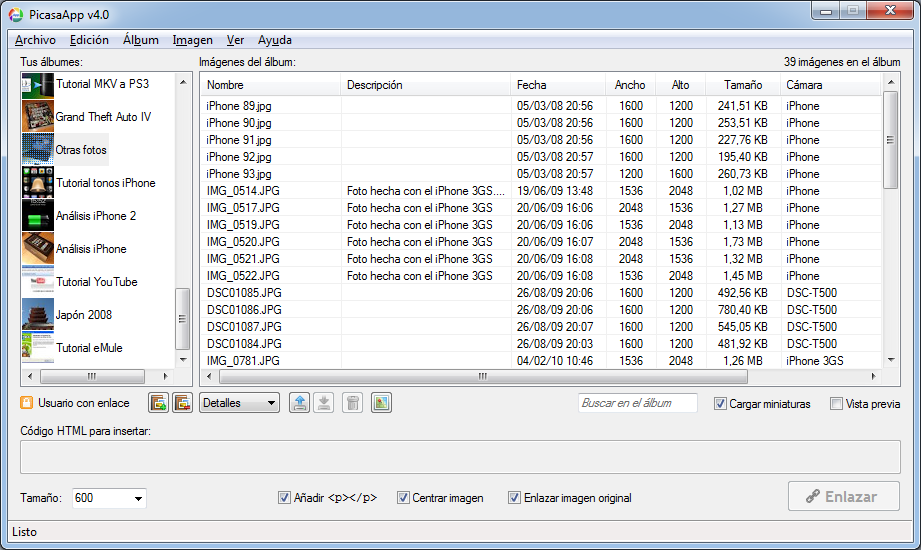Select Tutorial MKV a PS3 album thumbnail
921x550 pixels.
pyautogui.click(x=38, y=86)
